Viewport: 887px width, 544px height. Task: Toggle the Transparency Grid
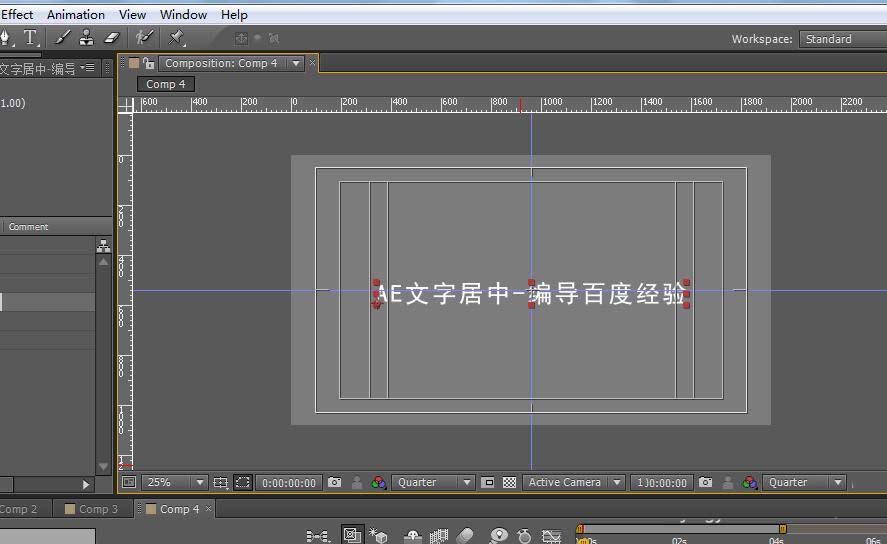pyautogui.click(x=509, y=482)
